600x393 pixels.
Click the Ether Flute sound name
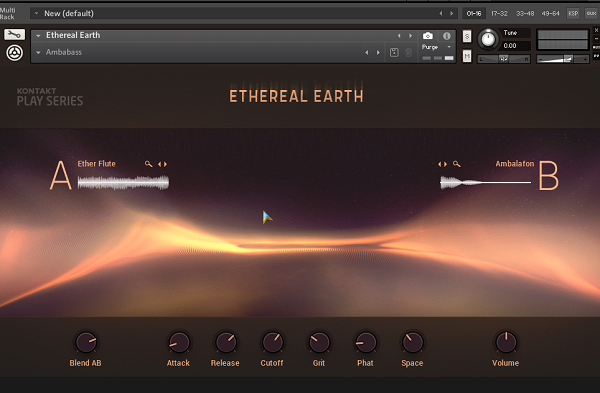pos(96,164)
